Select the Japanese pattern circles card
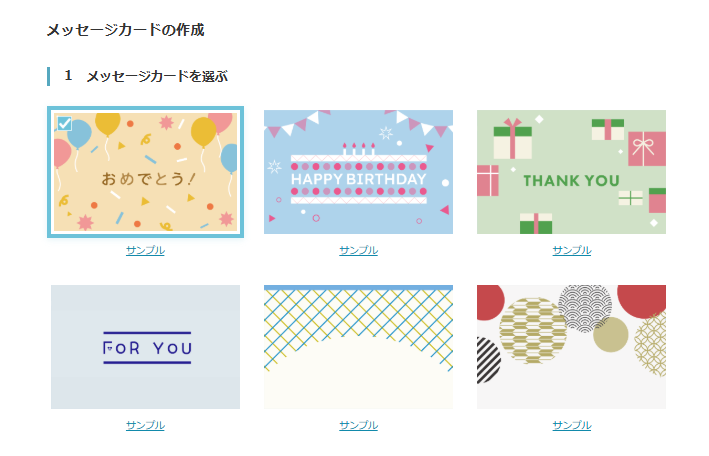The width and height of the screenshot is (709, 456). click(571, 347)
